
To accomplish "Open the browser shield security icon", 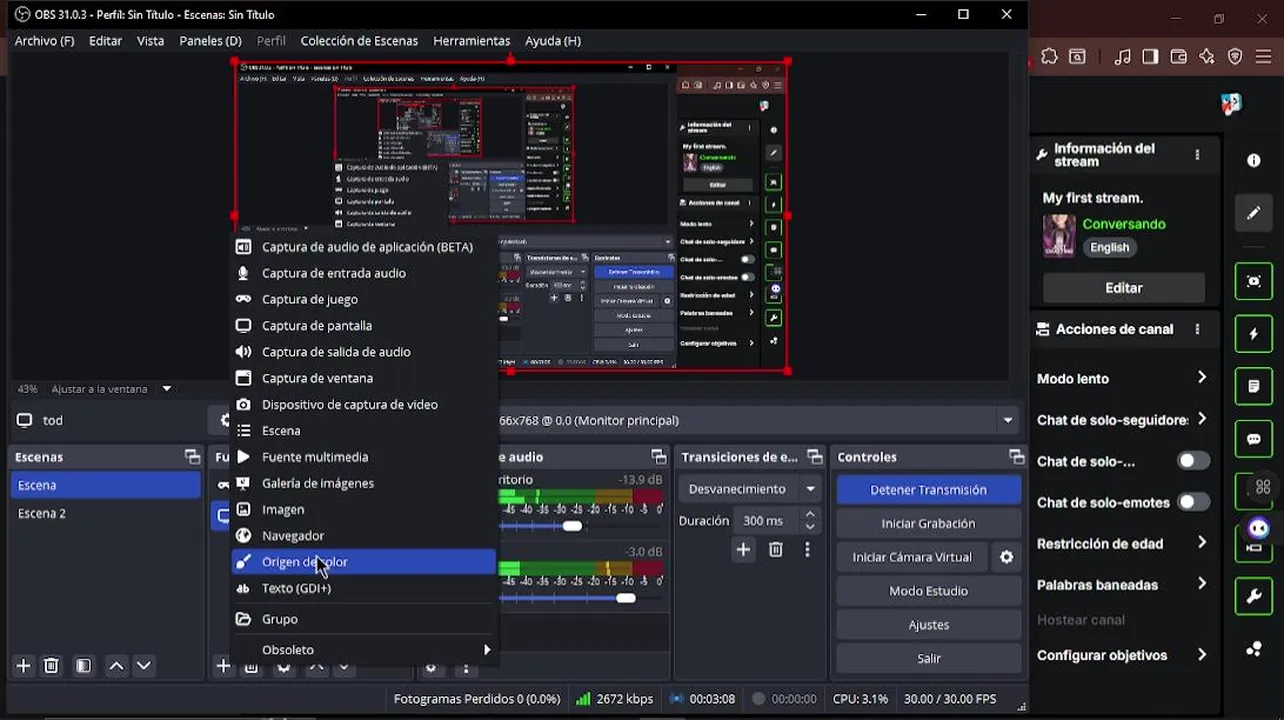I will (x=1235, y=57).
